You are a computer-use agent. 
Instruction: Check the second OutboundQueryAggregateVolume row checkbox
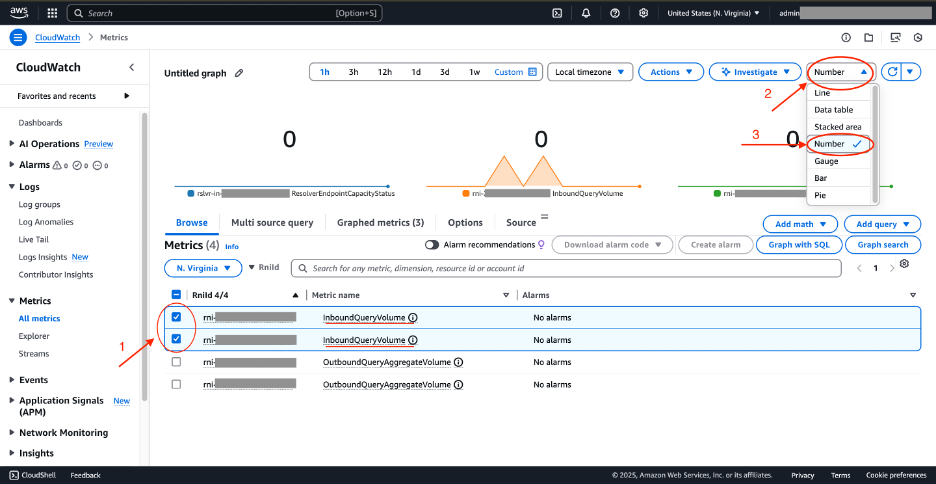pos(176,384)
